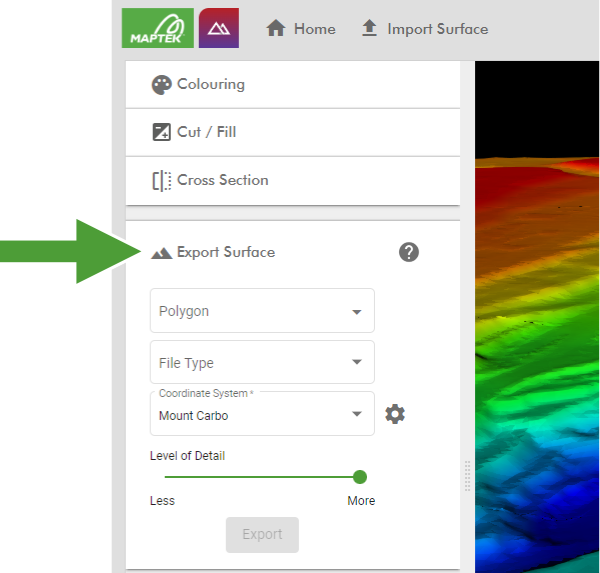Click the Mount Carbo dropdown arrow
This screenshot has width=600, height=573.
click(x=357, y=414)
